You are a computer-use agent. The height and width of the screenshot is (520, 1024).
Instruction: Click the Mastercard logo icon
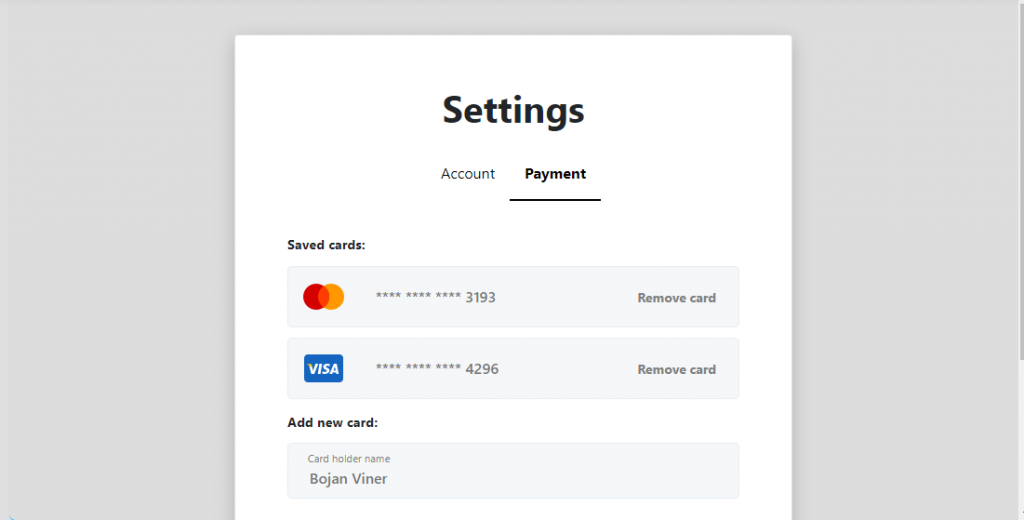323,297
